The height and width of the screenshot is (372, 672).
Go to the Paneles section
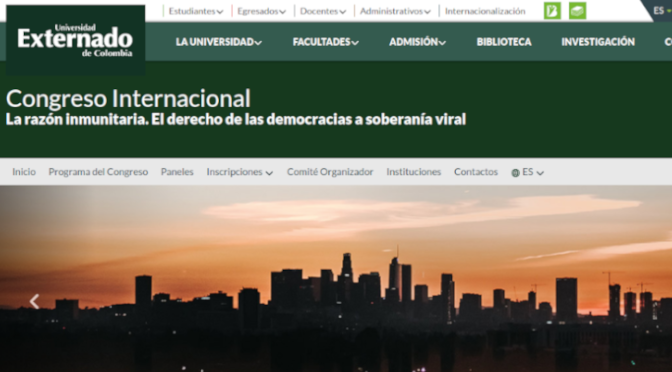click(177, 172)
